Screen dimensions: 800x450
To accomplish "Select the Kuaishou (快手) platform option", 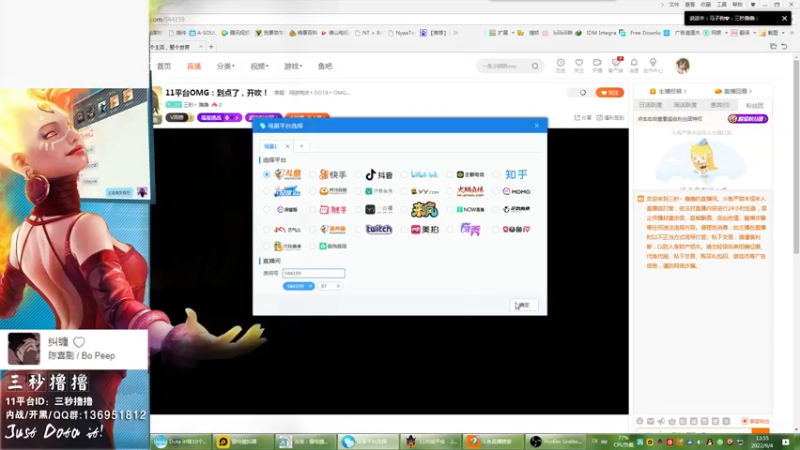I will point(312,174).
